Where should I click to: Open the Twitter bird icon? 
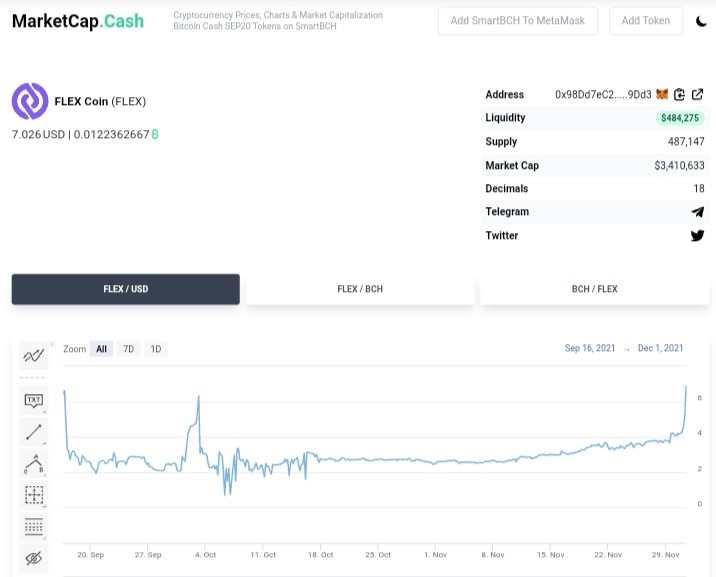tap(697, 236)
